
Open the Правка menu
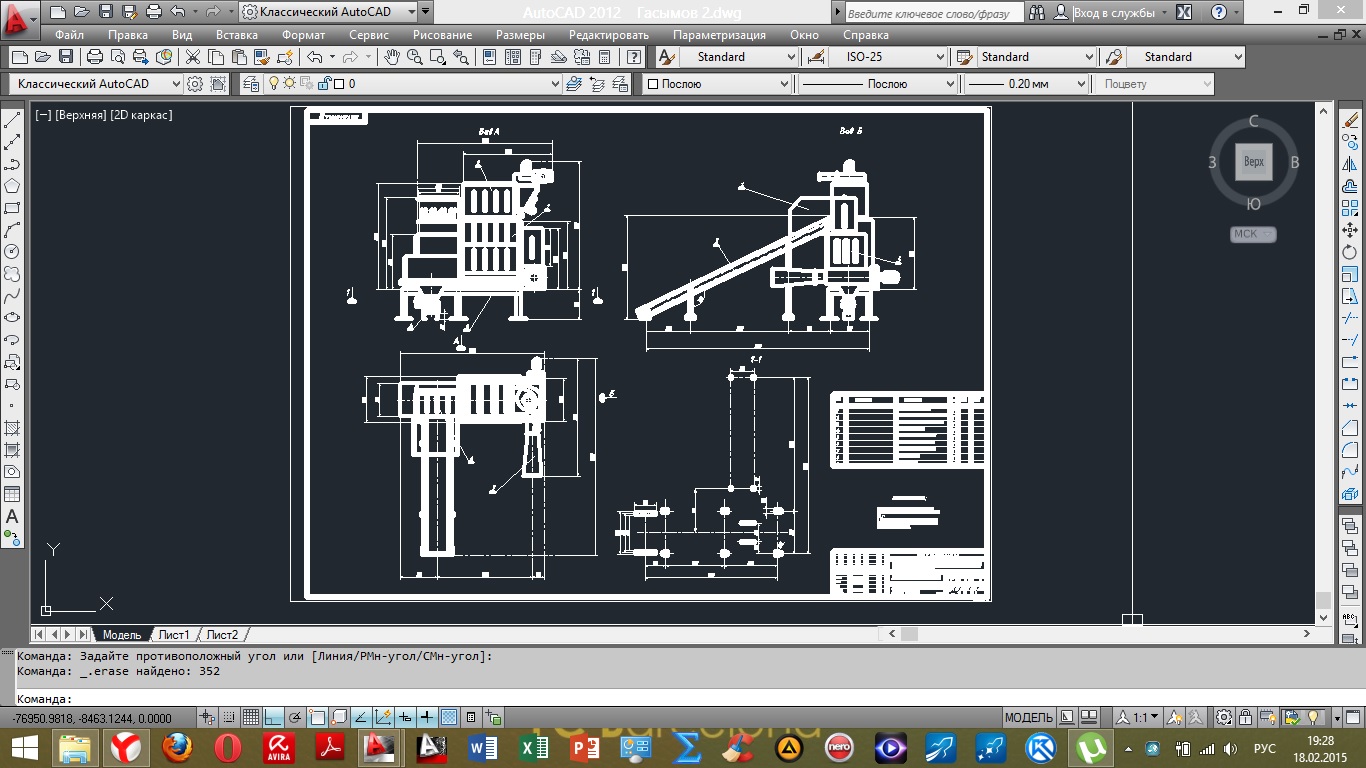tap(128, 34)
